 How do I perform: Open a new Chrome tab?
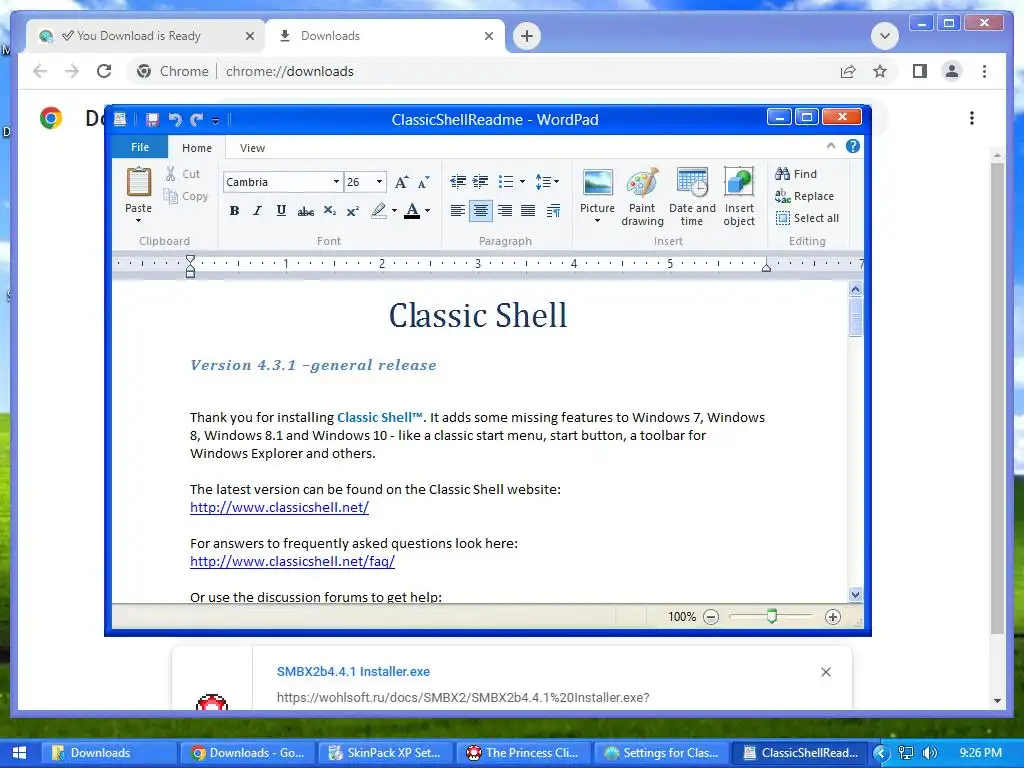click(527, 36)
